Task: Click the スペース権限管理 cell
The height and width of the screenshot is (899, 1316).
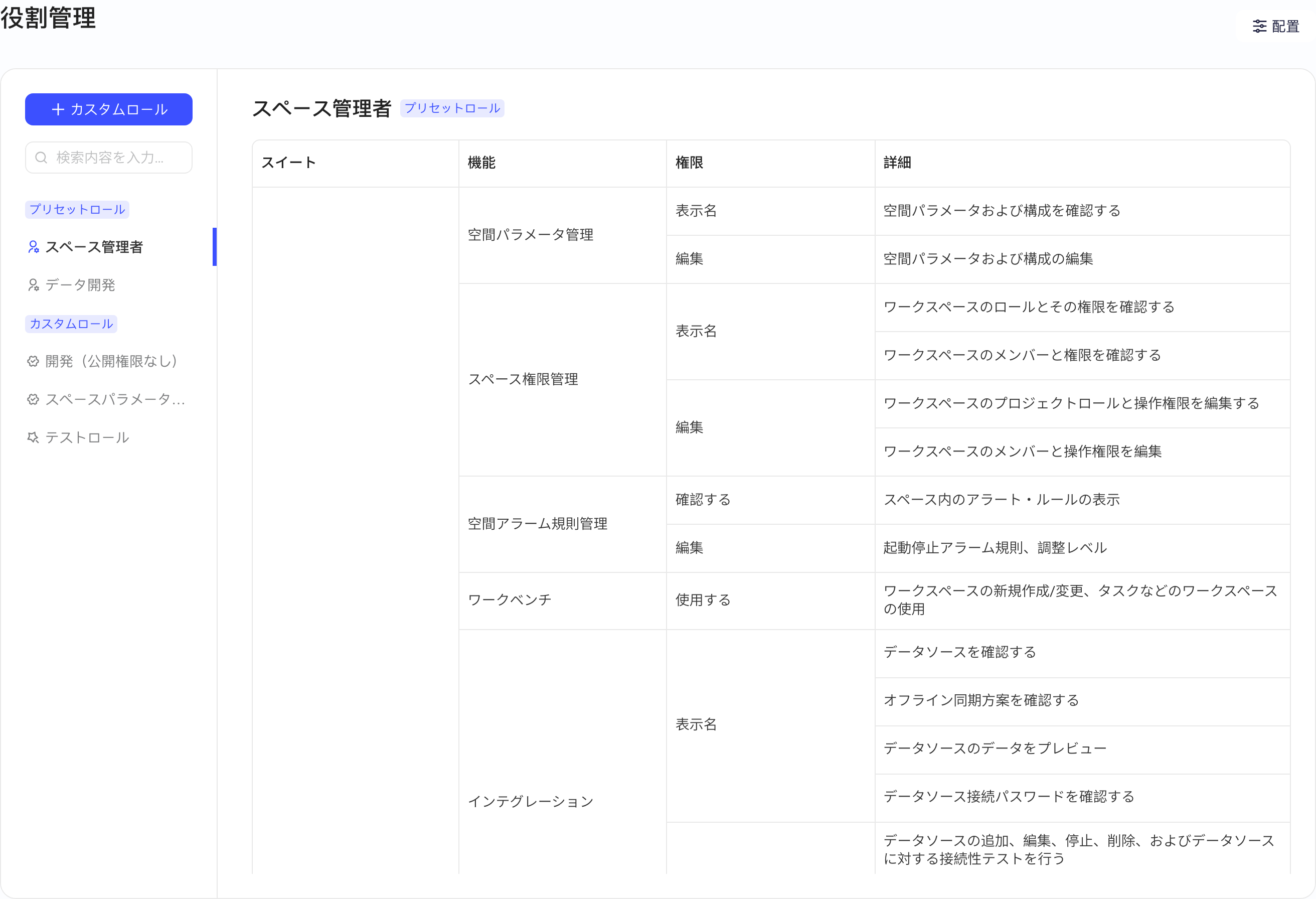Action: click(562, 380)
